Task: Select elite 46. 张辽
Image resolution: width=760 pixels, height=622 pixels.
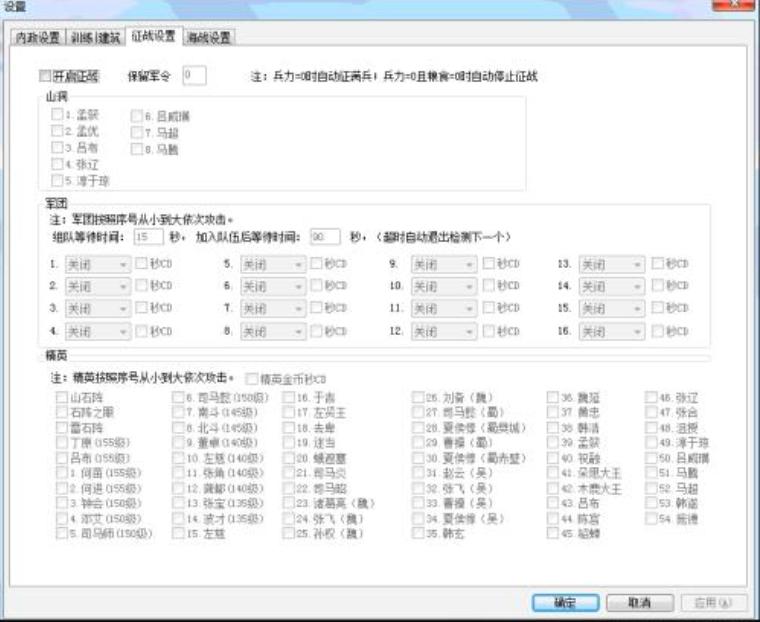Action: pos(651,398)
